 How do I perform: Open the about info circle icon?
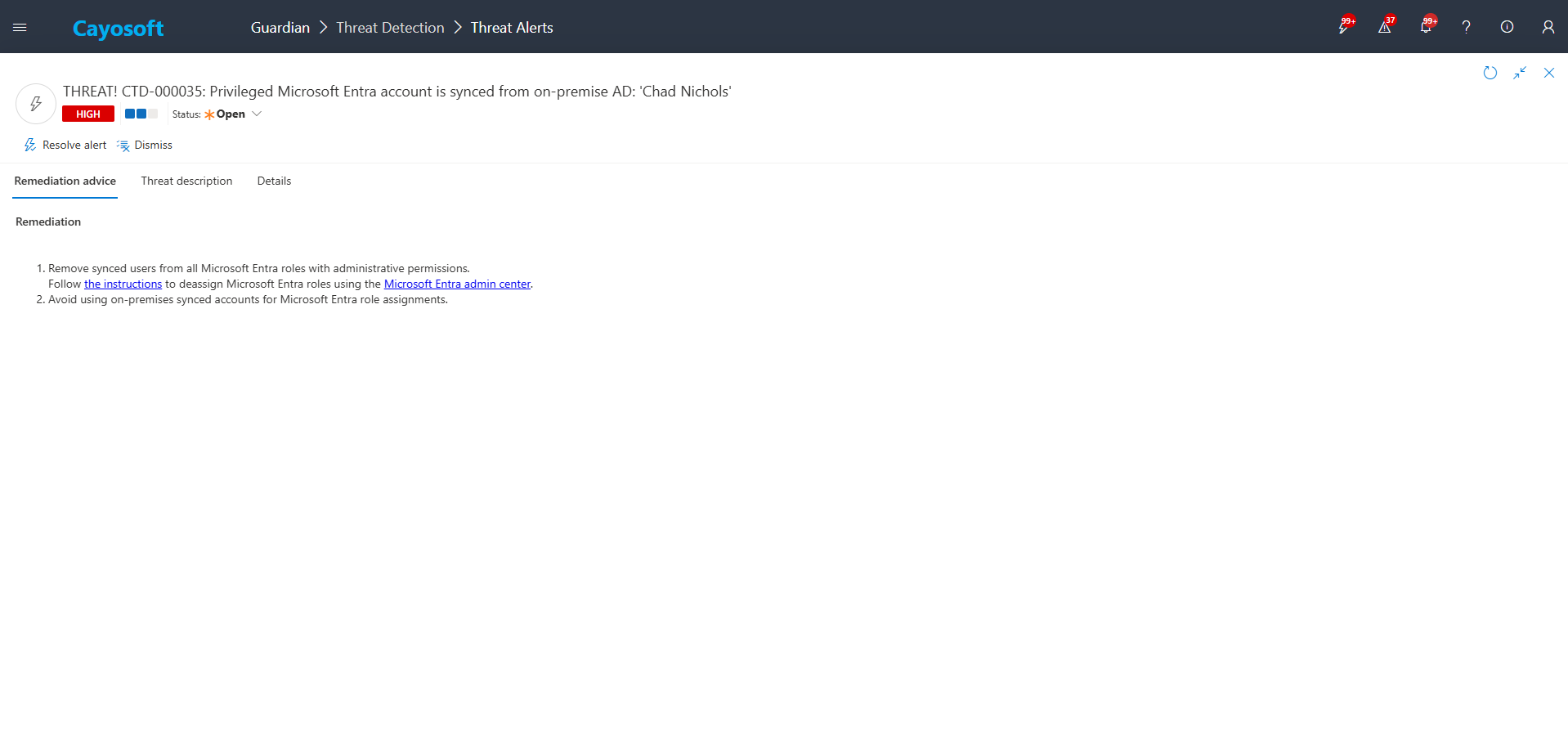click(1507, 27)
